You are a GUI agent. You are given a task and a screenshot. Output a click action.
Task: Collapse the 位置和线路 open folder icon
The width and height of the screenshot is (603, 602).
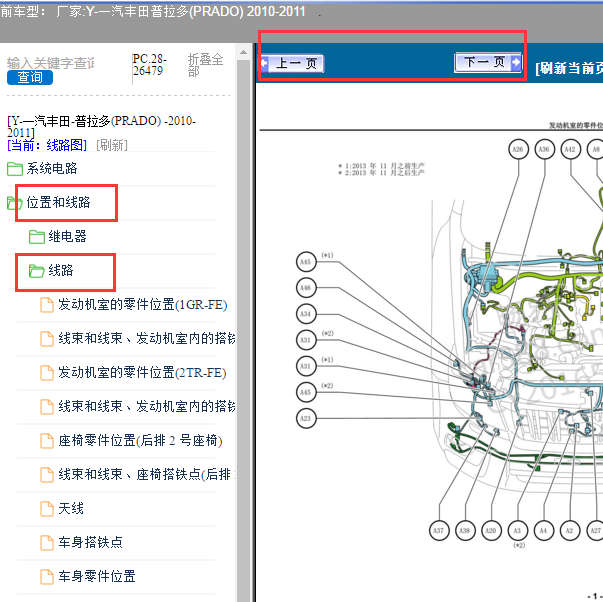click(x=15, y=203)
